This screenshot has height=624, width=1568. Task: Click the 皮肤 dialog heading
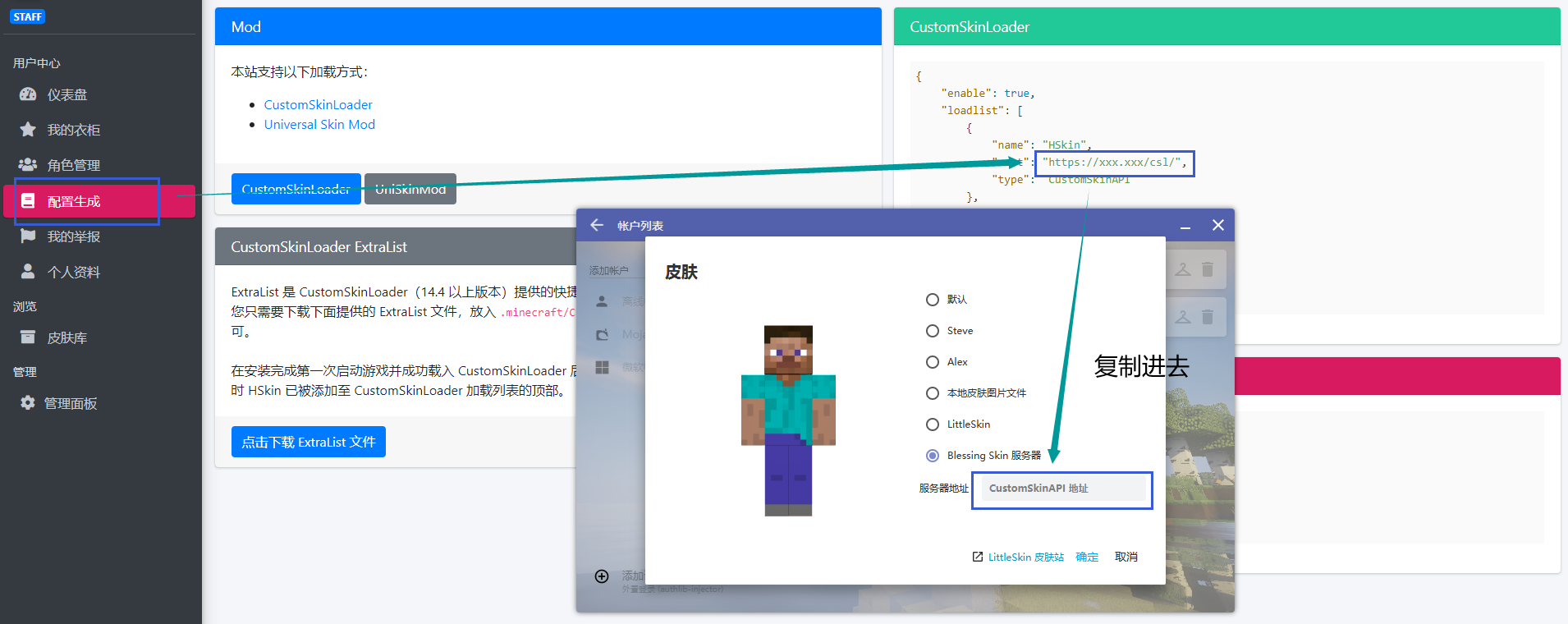[x=681, y=272]
